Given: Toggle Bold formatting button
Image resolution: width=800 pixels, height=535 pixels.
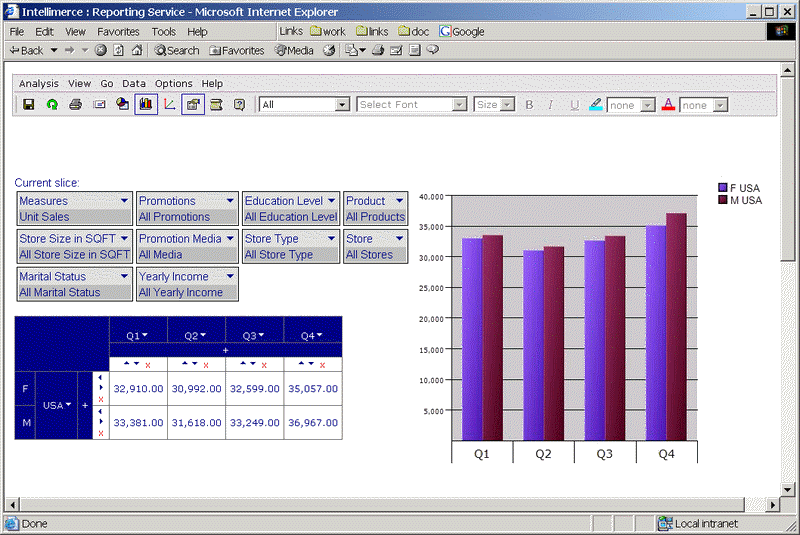Looking at the screenshot, I should [529, 105].
